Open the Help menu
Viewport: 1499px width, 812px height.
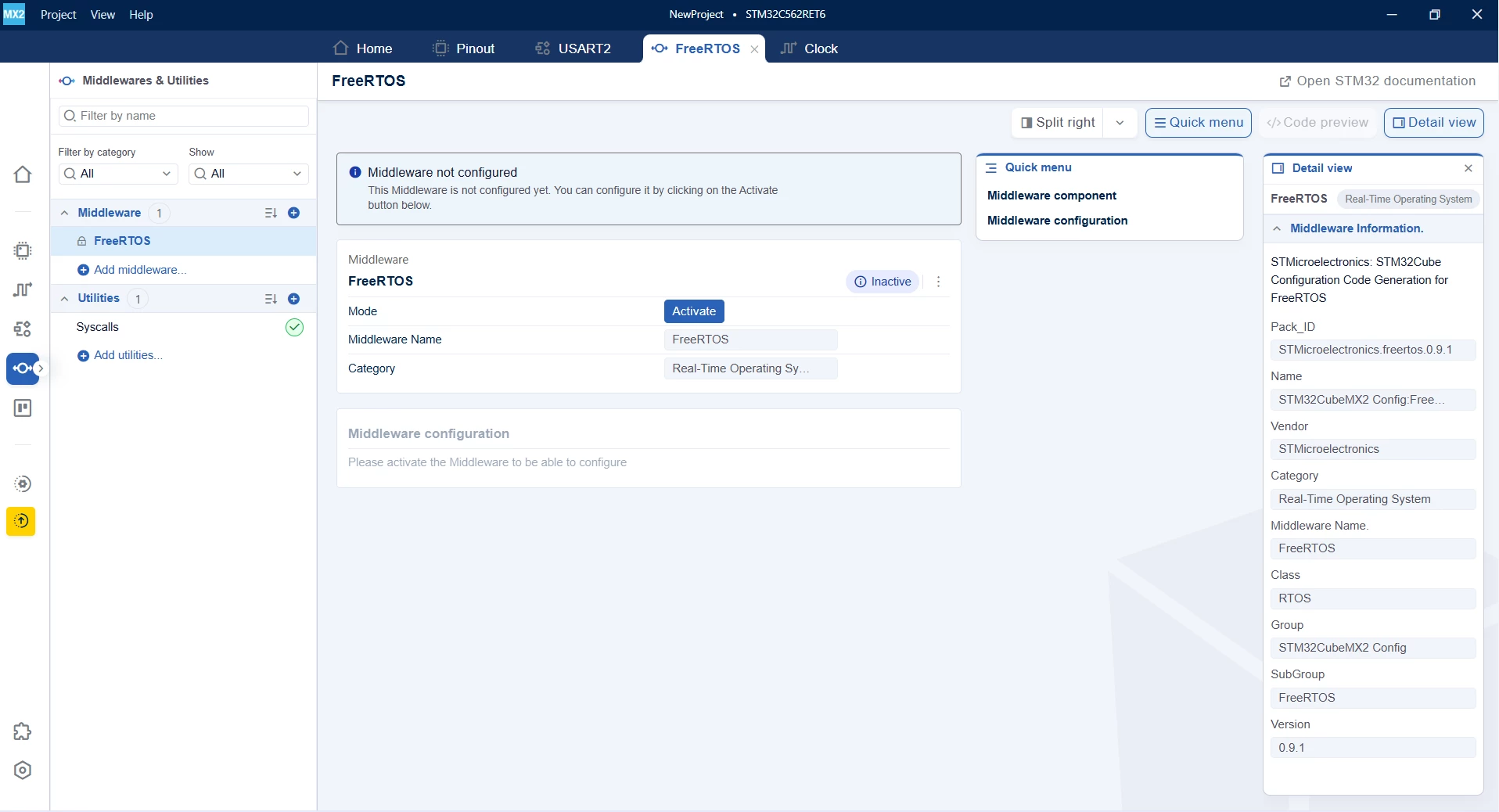tap(141, 14)
